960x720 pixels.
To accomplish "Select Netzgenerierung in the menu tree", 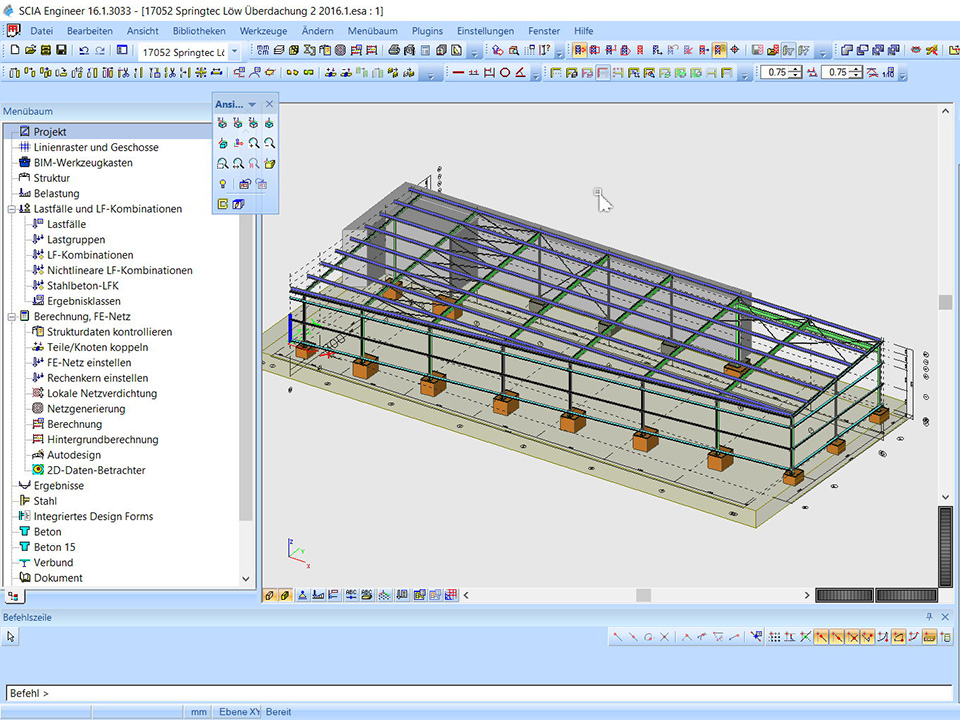I will point(85,409).
